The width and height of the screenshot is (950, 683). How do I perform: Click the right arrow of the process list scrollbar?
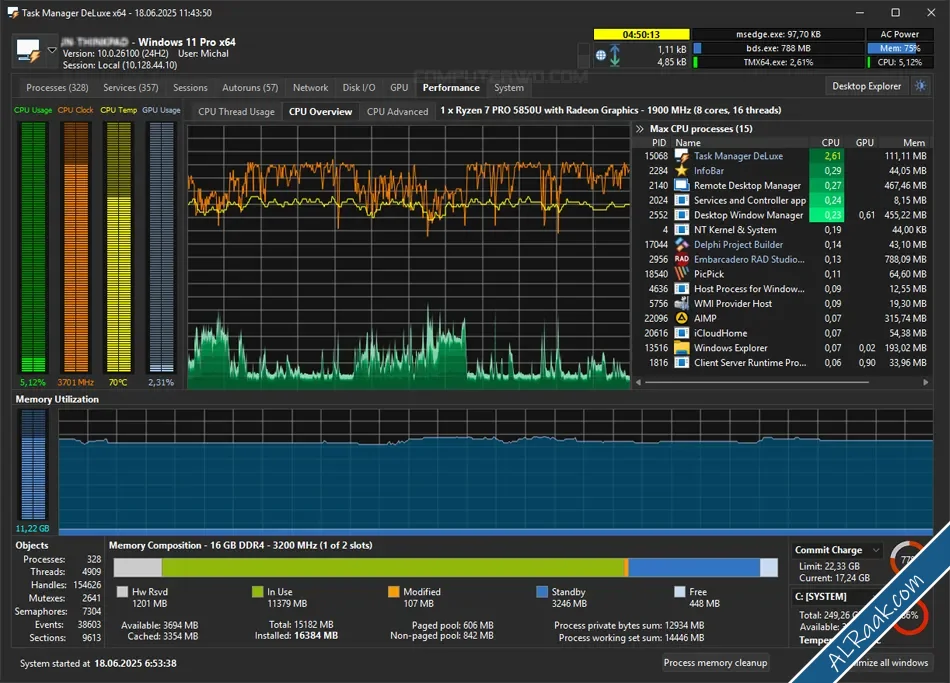(x=925, y=382)
